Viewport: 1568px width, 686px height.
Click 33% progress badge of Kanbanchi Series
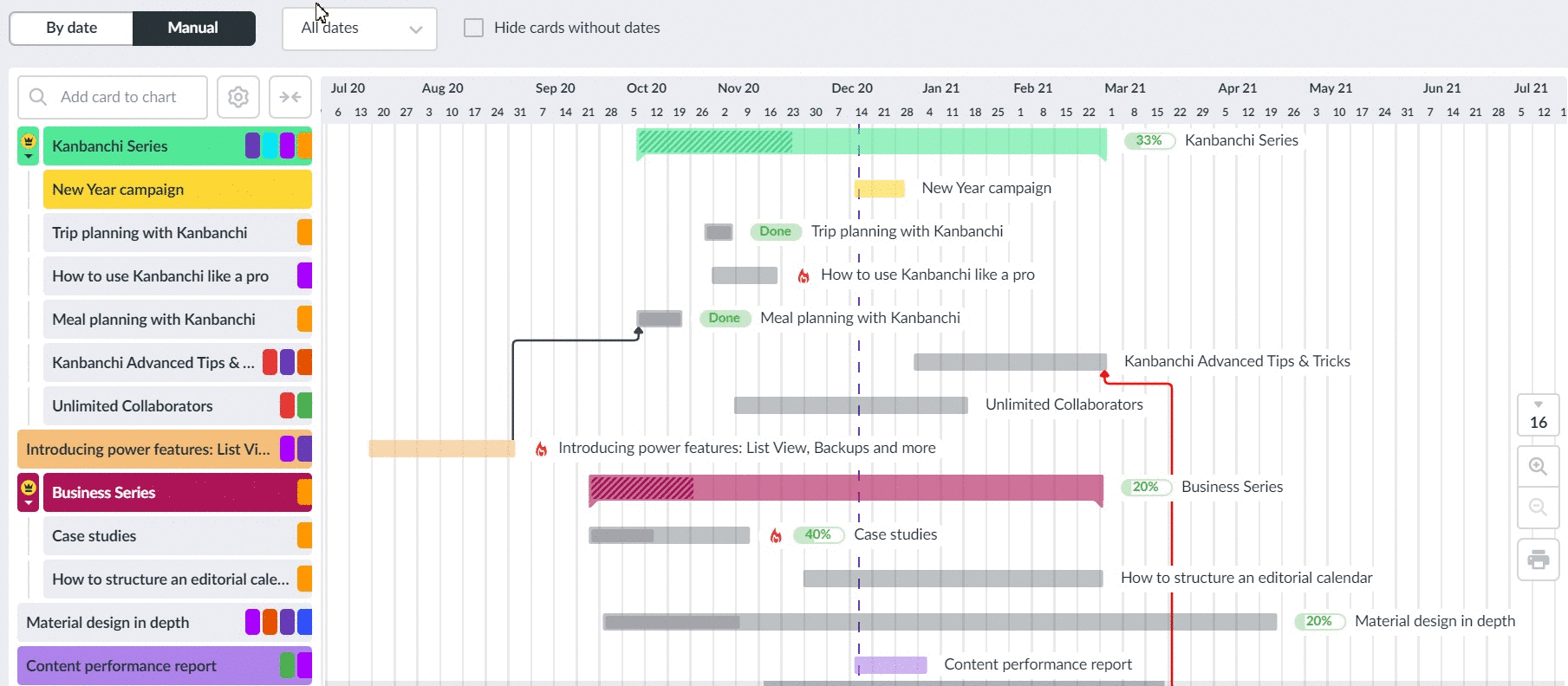pyautogui.click(x=1149, y=140)
